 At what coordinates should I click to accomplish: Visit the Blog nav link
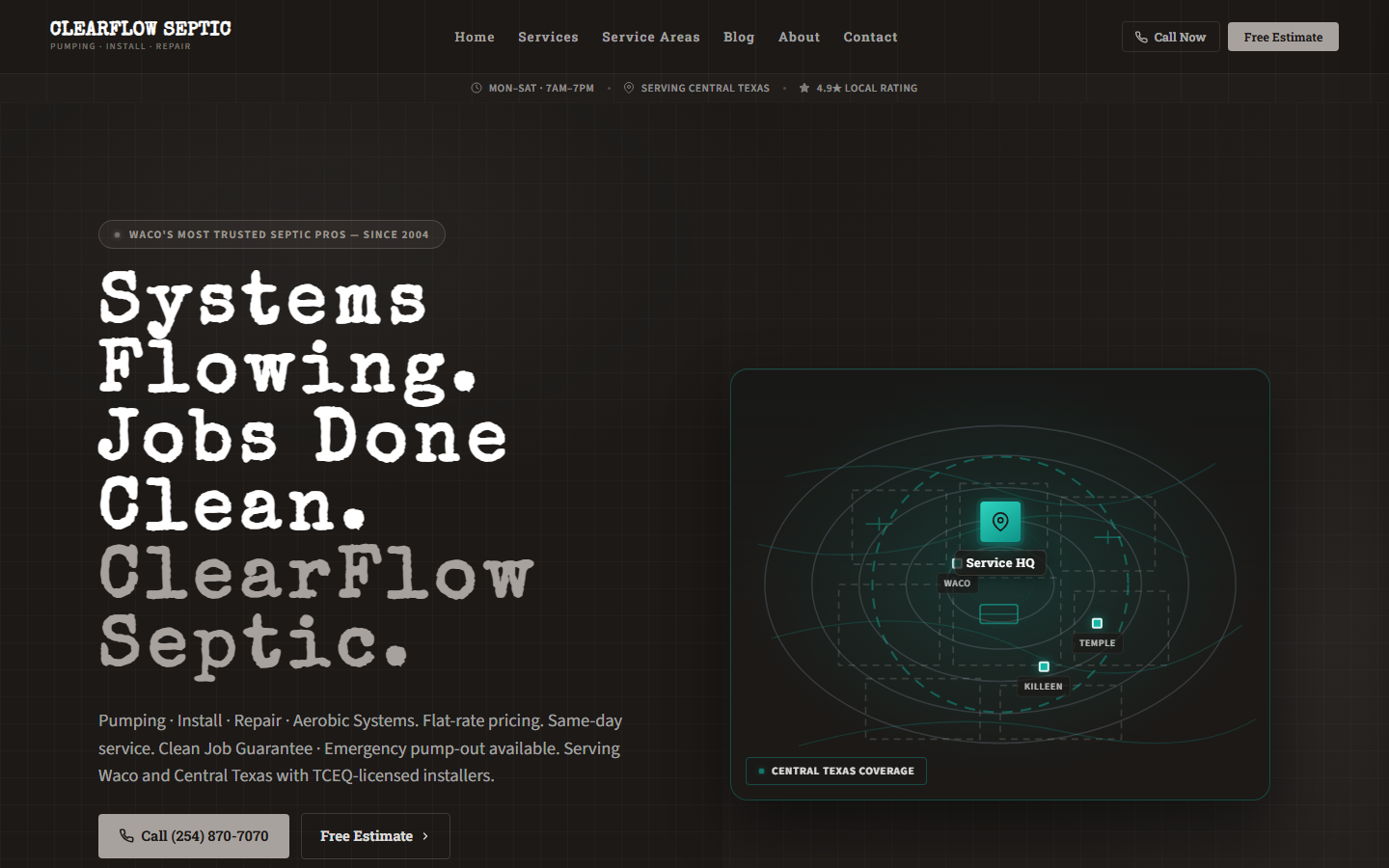point(739,37)
